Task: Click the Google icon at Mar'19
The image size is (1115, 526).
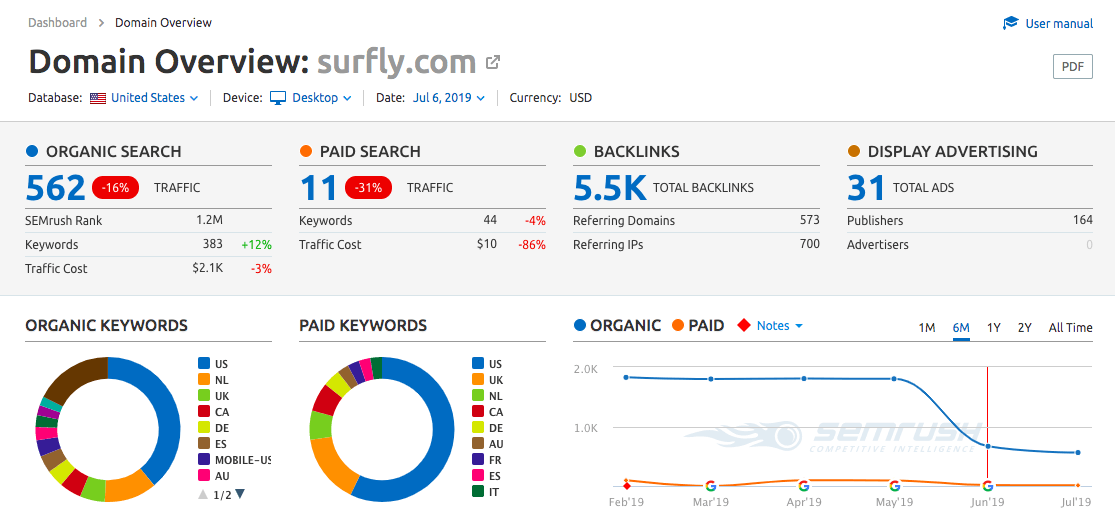Action: click(x=710, y=486)
